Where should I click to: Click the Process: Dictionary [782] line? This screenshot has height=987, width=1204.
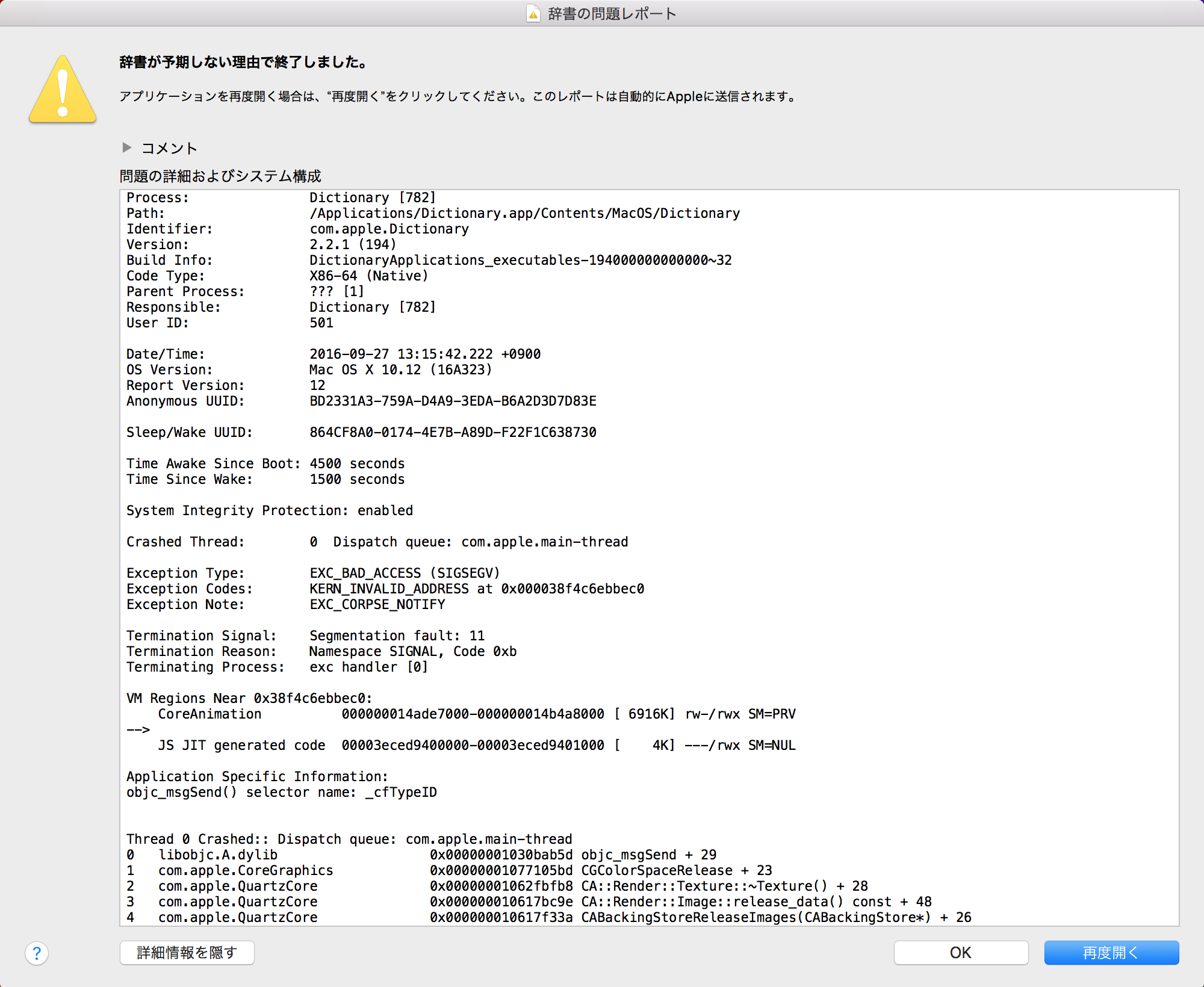coord(281,197)
